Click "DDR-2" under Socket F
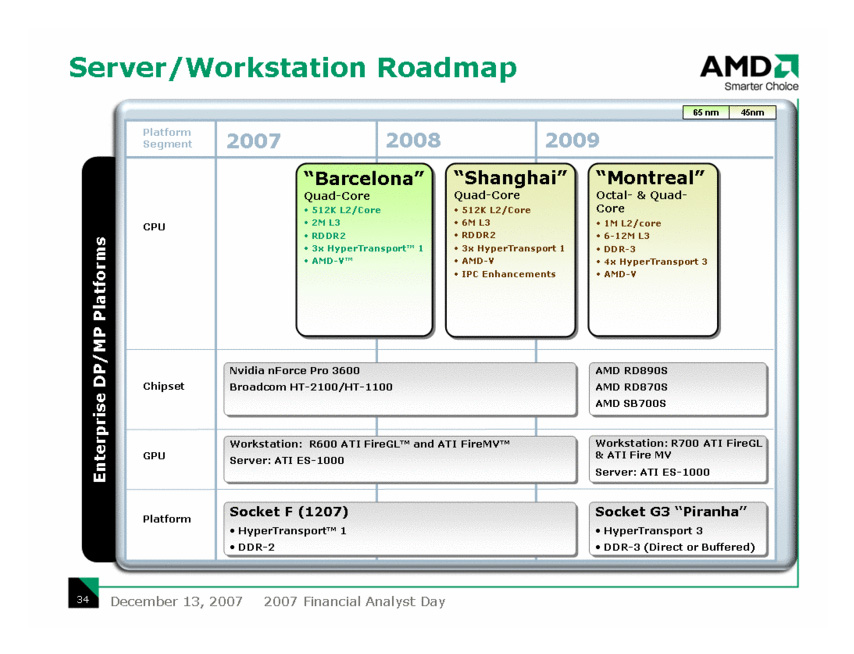This screenshot has height=654, width=854. 256,547
